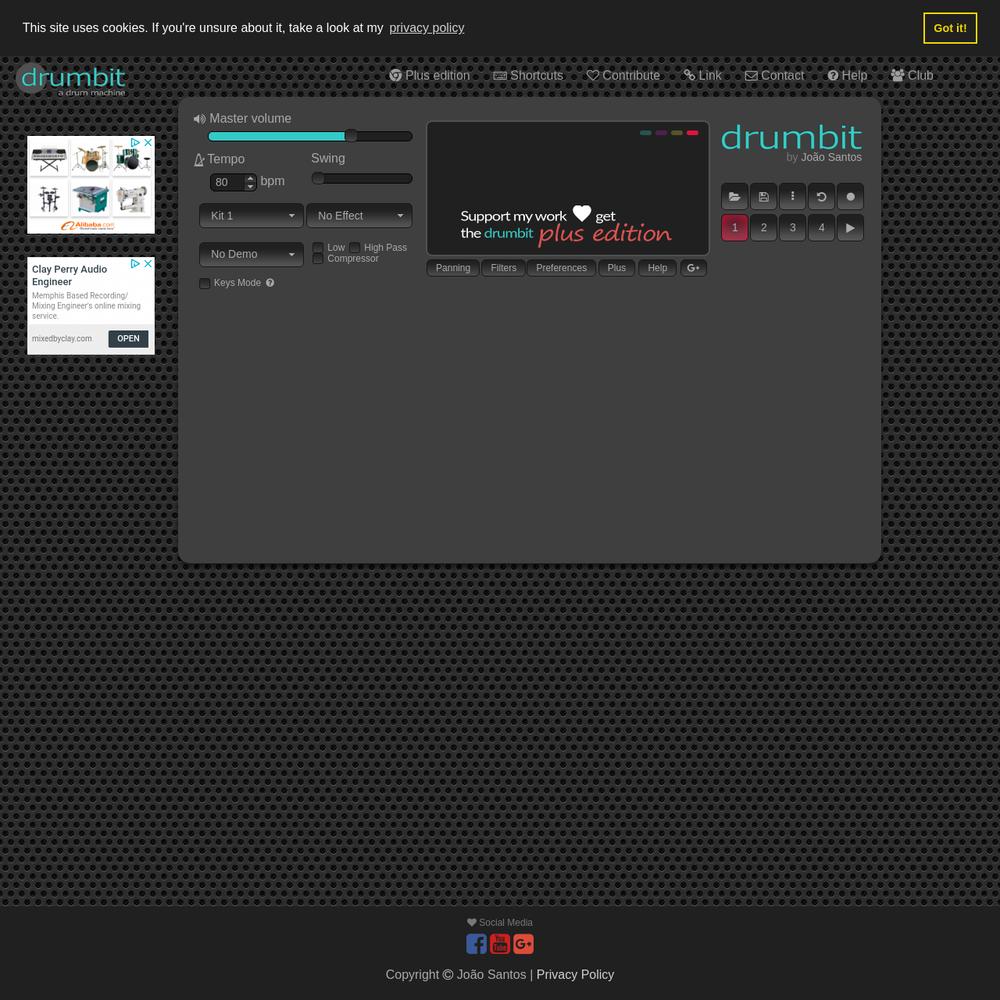Click the master volume speaker icon
1000x1000 pixels.
click(x=200, y=119)
